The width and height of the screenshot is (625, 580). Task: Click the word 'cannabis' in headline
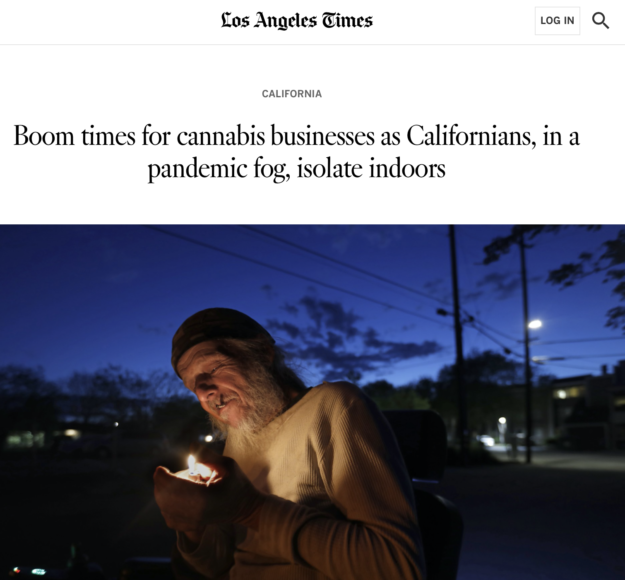[x=221, y=136]
